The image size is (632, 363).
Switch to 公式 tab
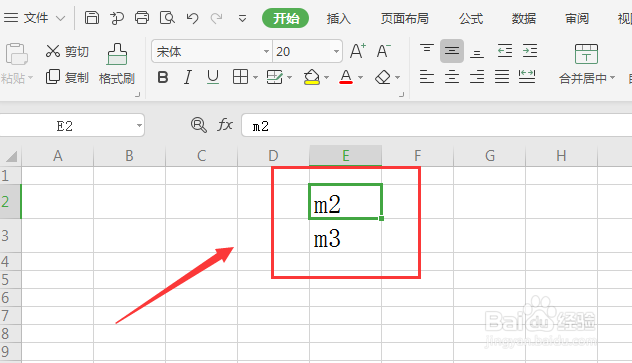470,19
